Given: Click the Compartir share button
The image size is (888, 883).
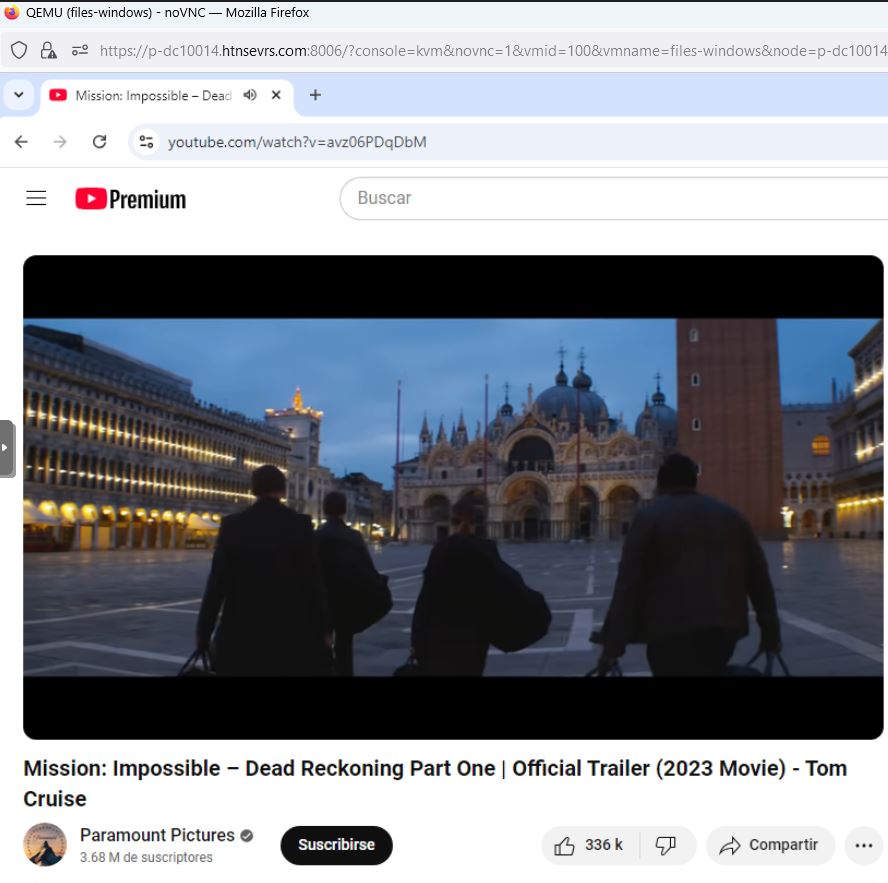Looking at the screenshot, I should (x=769, y=845).
